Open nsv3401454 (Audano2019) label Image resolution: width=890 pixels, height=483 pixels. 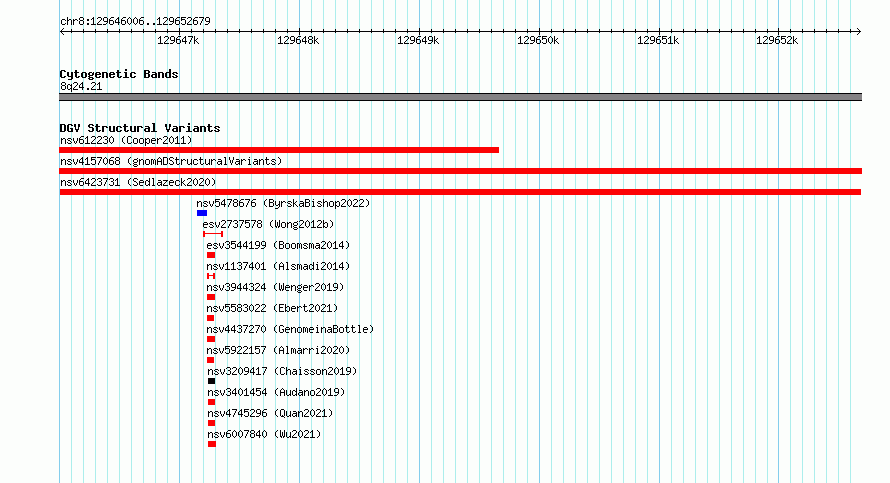(276, 392)
